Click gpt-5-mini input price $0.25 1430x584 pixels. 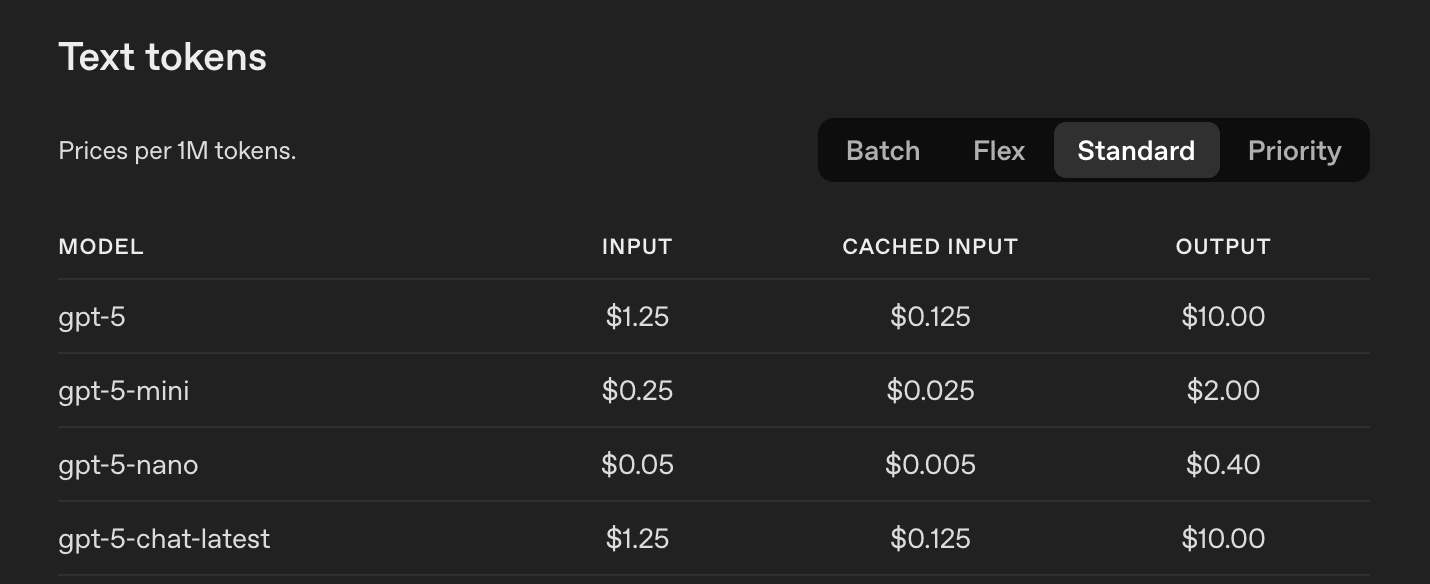[637, 391]
